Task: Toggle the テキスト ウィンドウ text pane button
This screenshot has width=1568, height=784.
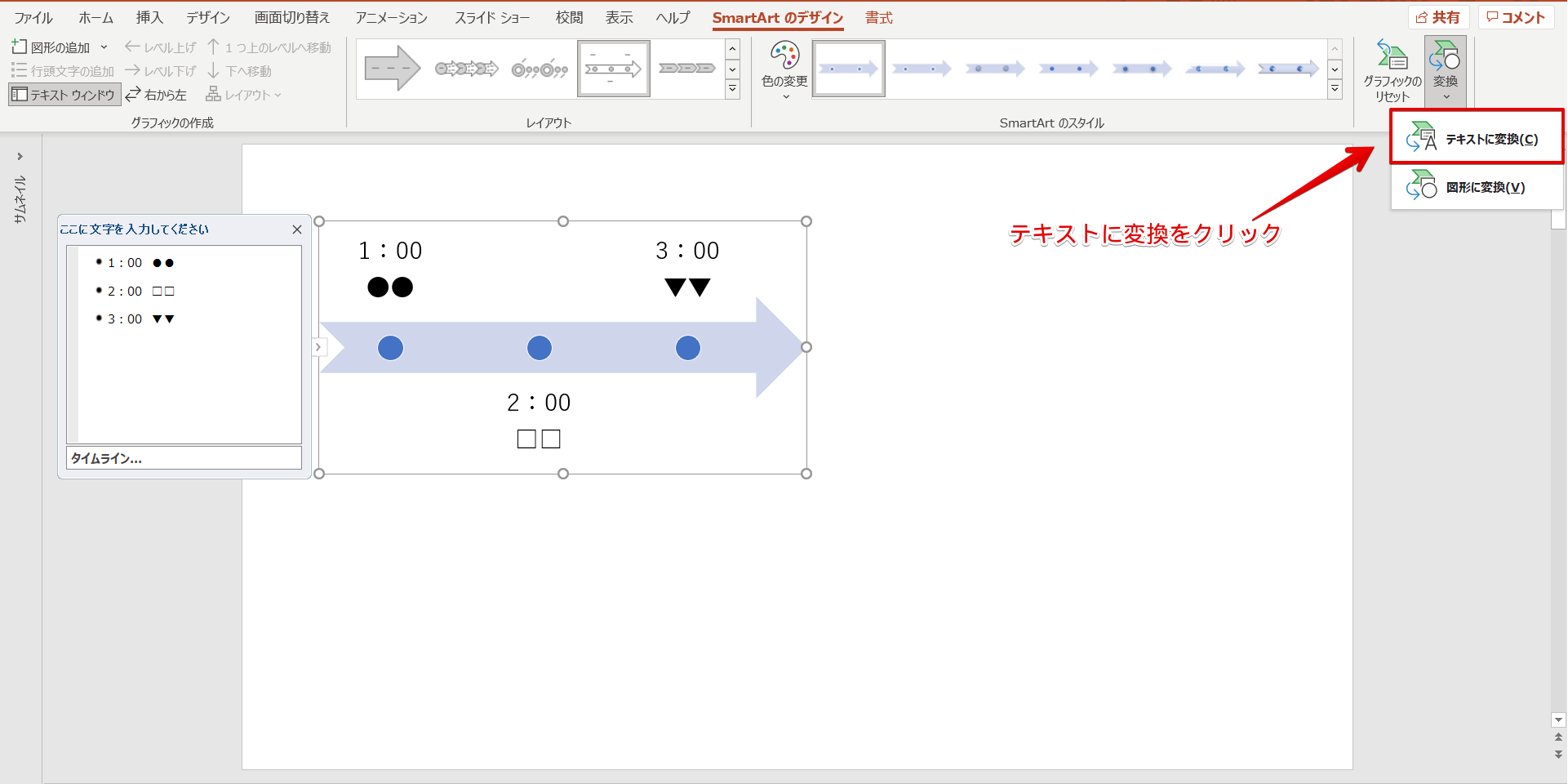Action: tap(64, 95)
